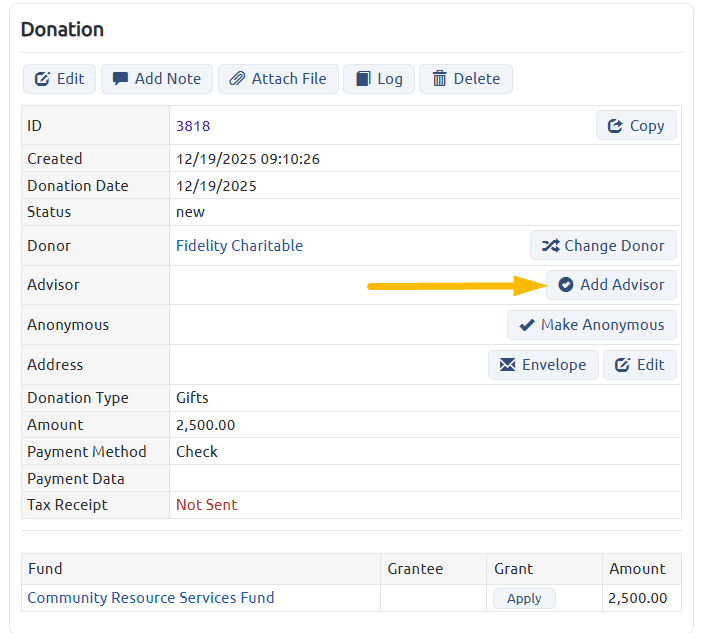Open the Community Resource Services Fund link
Viewport: 702px width, 633px height.
coord(151,598)
